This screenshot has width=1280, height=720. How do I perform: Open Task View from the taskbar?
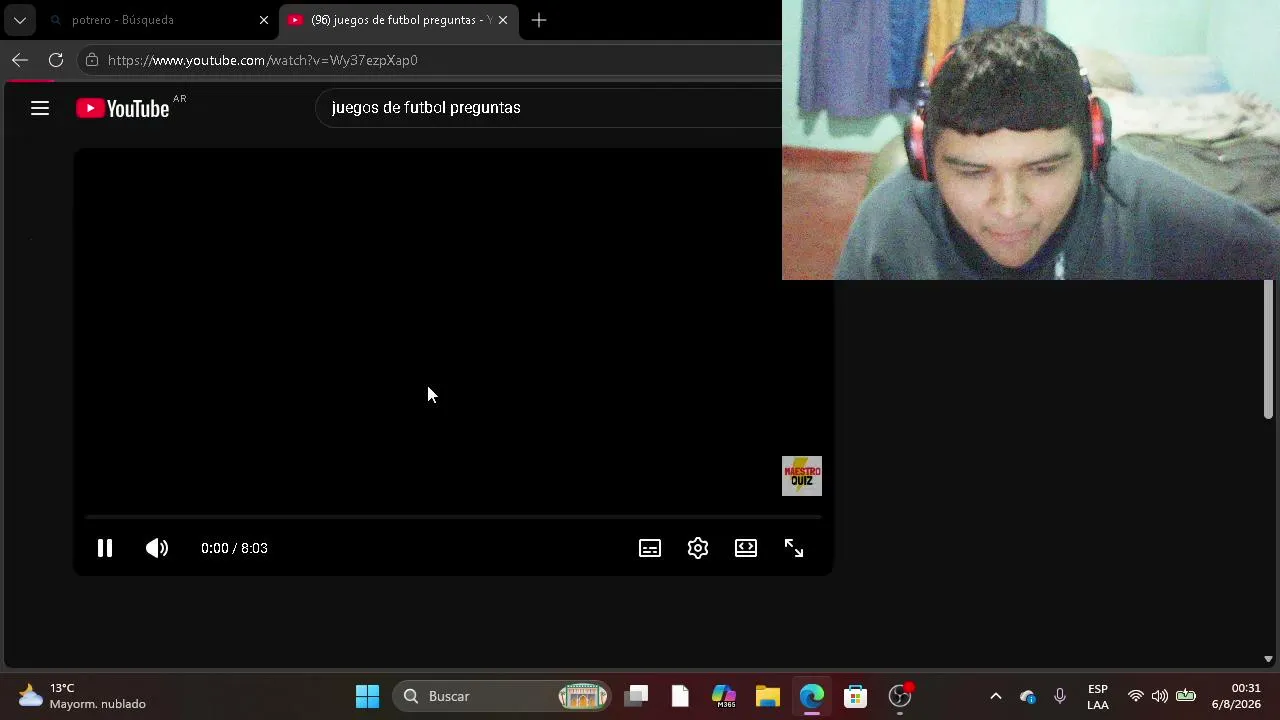click(636, 696)
